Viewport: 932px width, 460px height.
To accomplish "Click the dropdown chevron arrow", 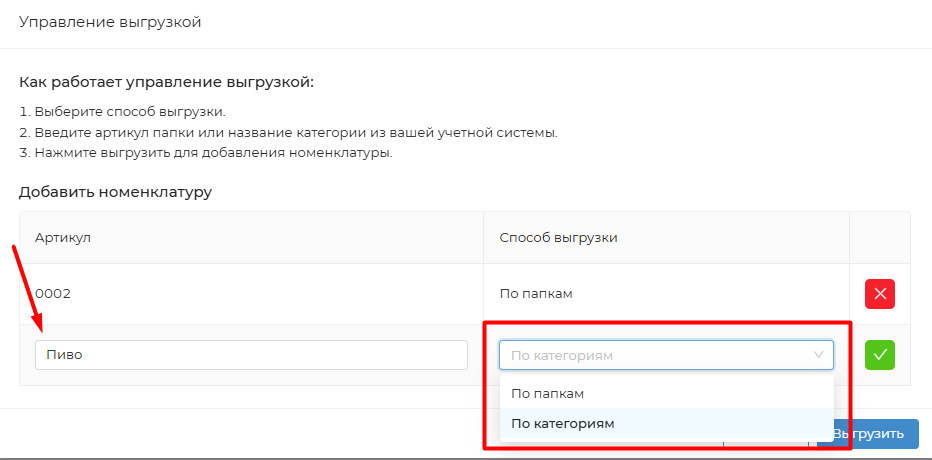I will pos(819,355).
